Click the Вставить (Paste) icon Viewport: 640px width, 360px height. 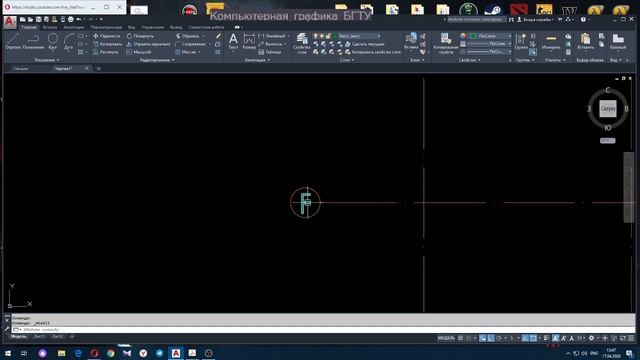coord(585,42)
